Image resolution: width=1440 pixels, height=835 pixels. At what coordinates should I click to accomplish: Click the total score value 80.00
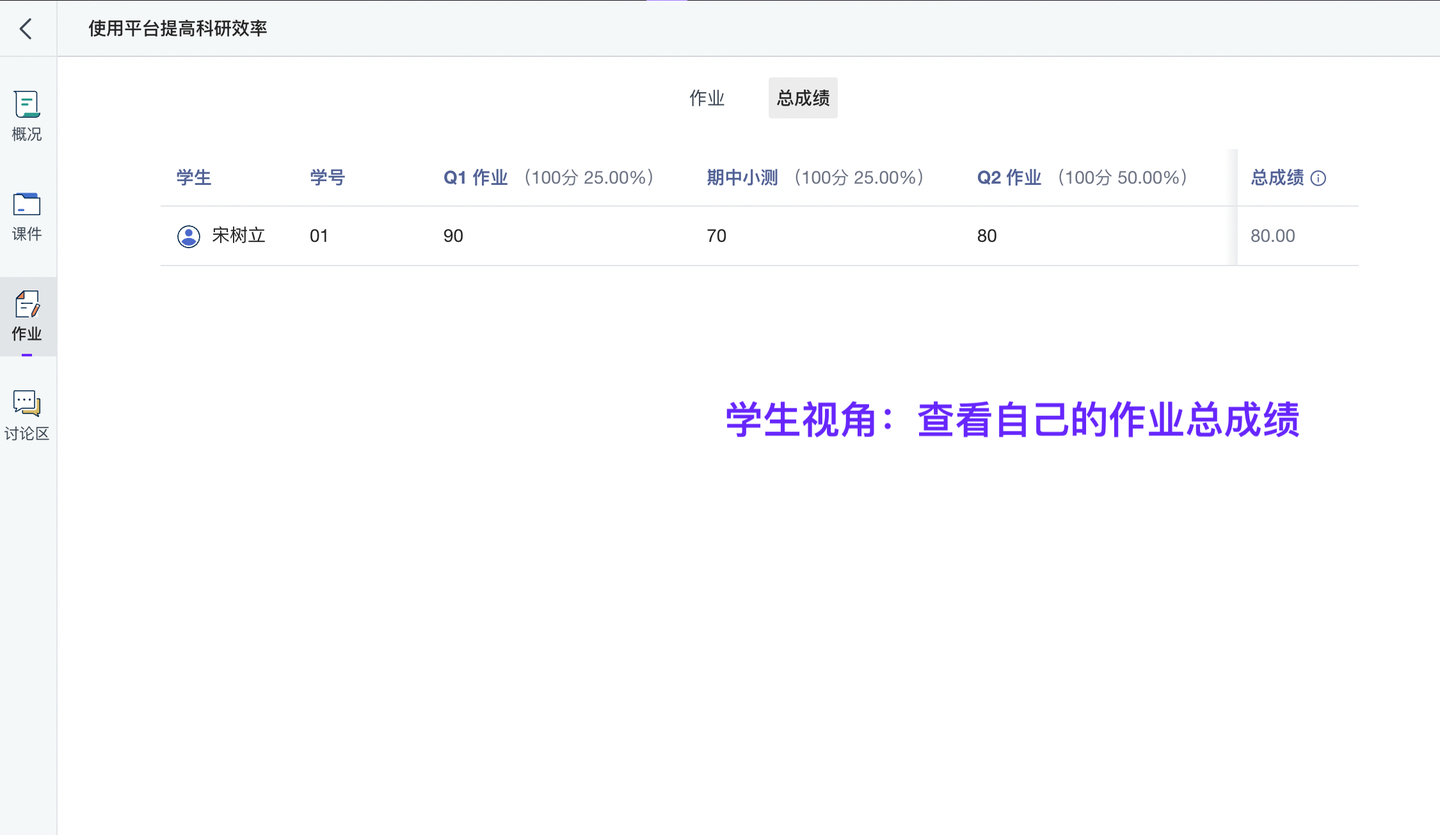point(1271,236)
